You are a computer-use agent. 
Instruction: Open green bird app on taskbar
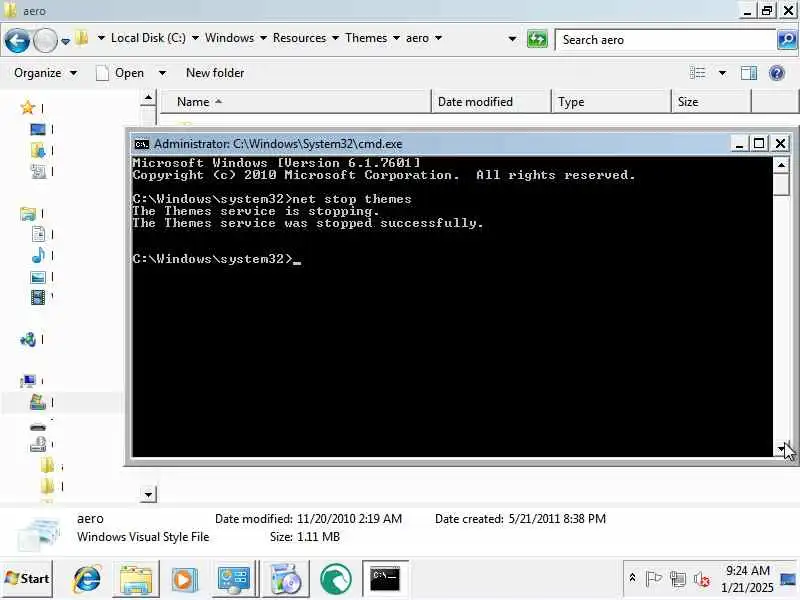click(335, 580)
